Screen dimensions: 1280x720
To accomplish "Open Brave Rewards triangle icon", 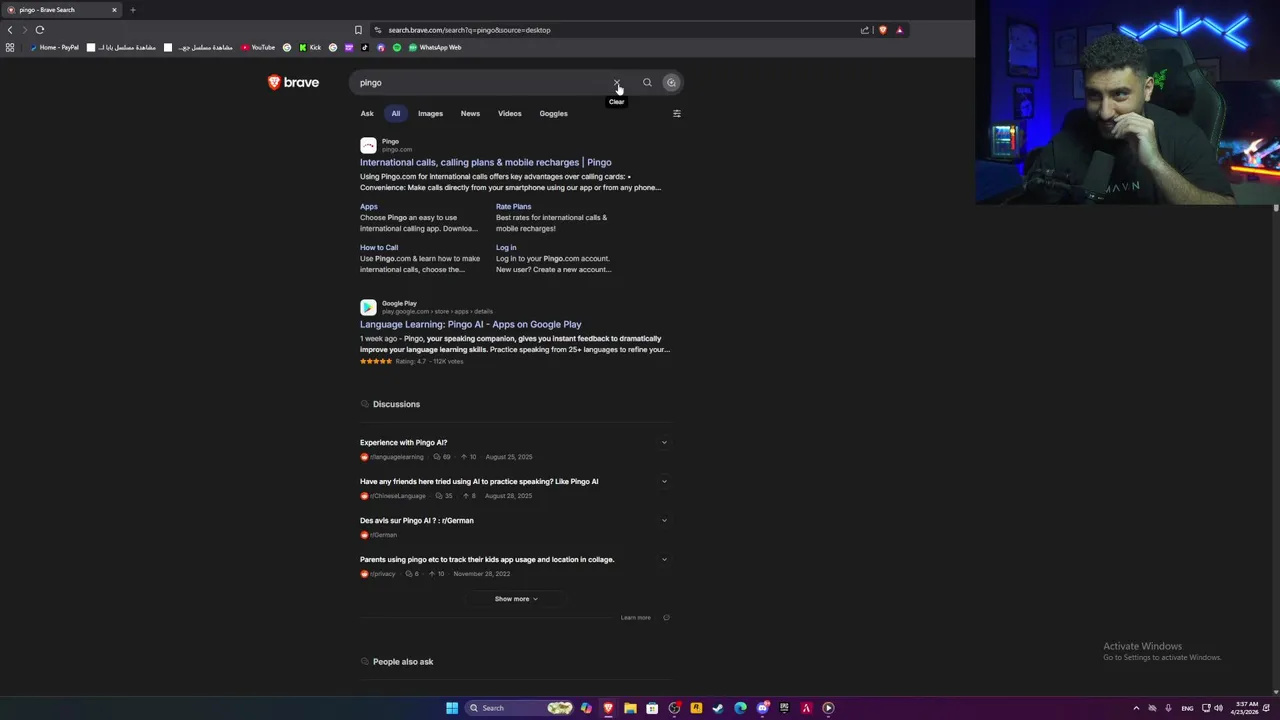I will (899, 30).
